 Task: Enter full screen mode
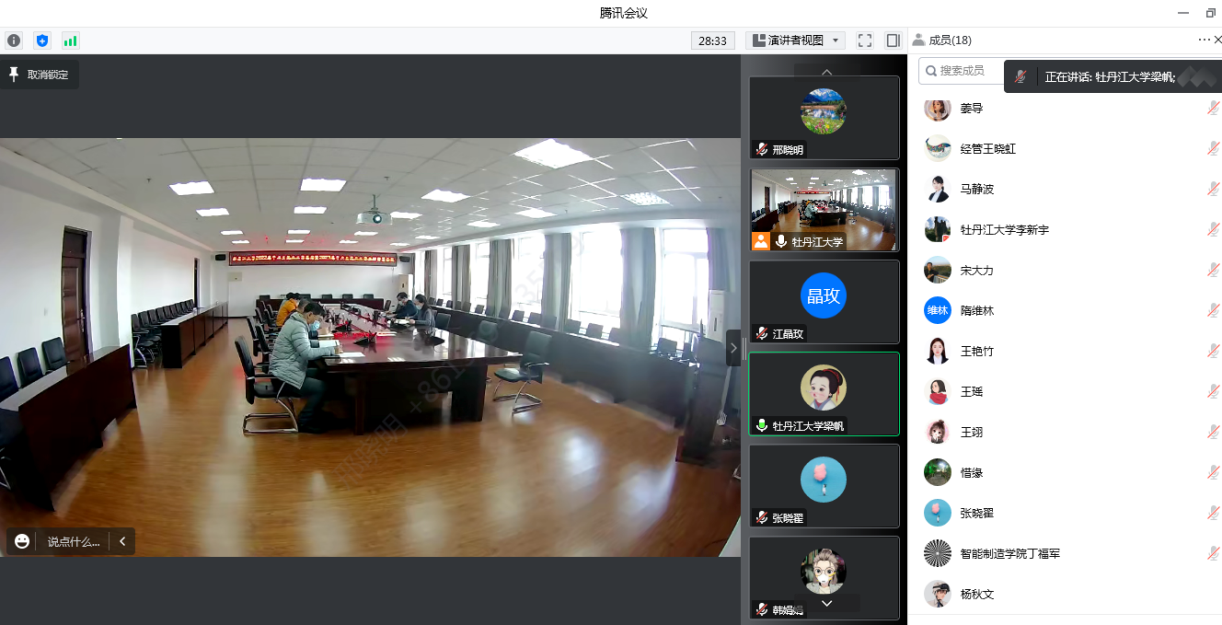click(865, 41)
